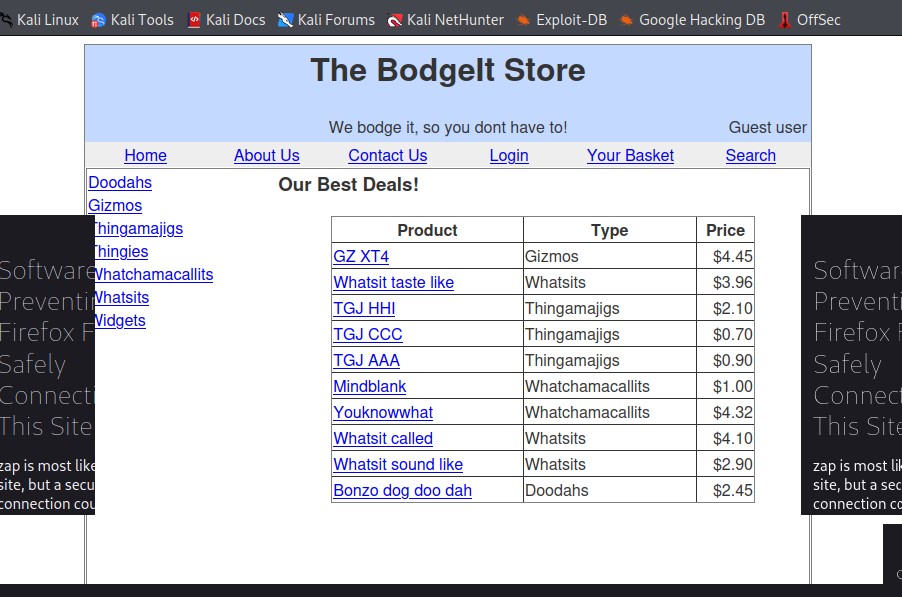Open the TGJ HHI product

click(364, 308)
